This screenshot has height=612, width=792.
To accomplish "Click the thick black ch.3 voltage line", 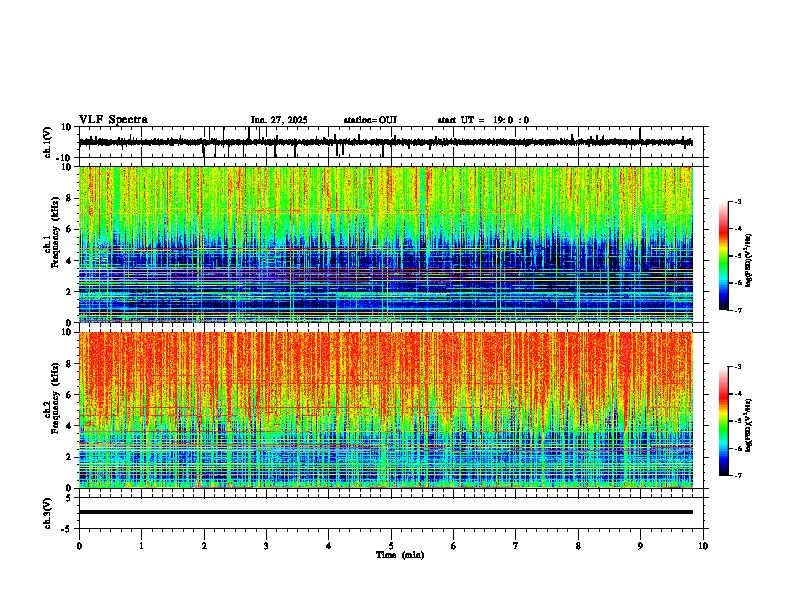I will (x=386, y=512).
